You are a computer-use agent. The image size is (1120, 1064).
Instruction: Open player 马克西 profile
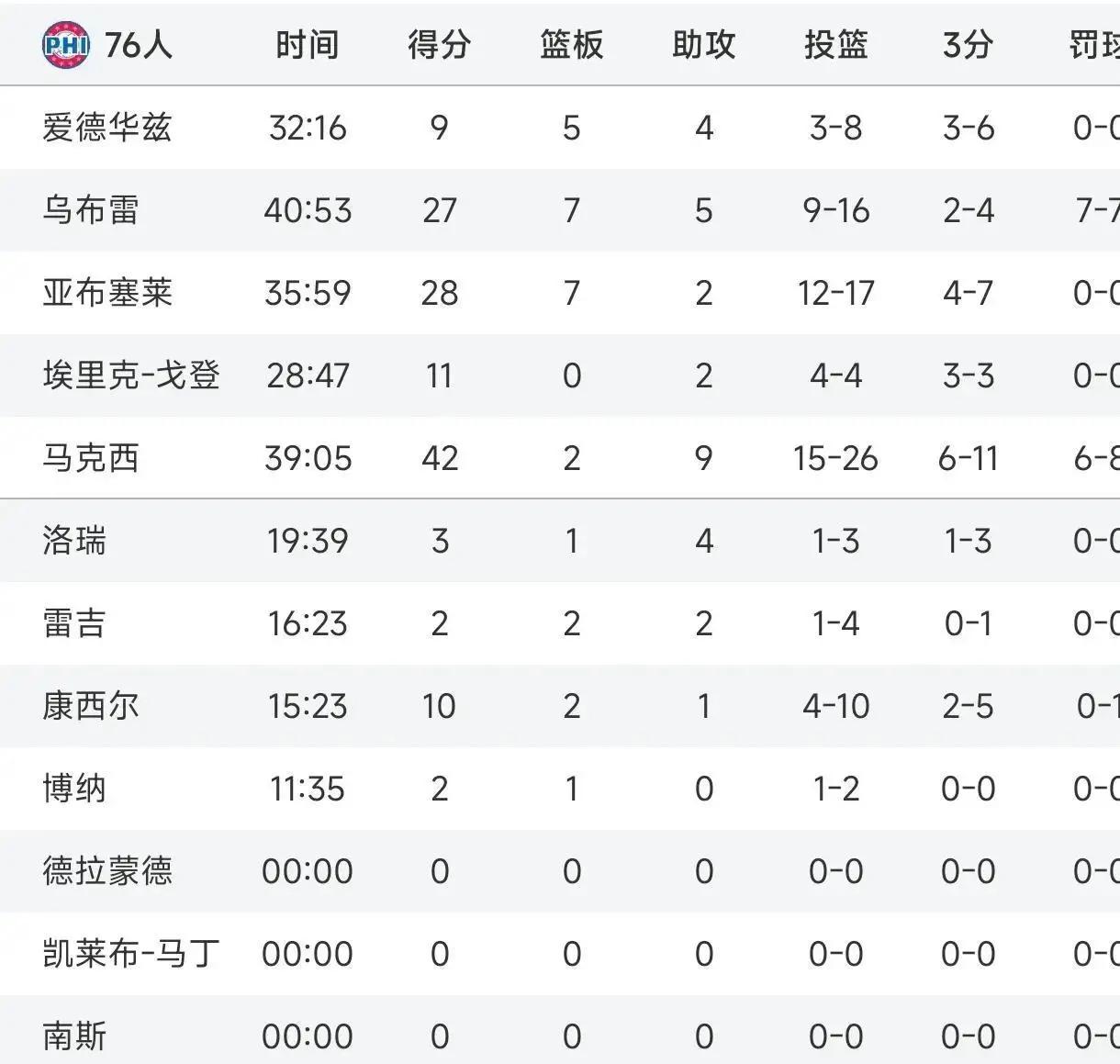point(90,458)
